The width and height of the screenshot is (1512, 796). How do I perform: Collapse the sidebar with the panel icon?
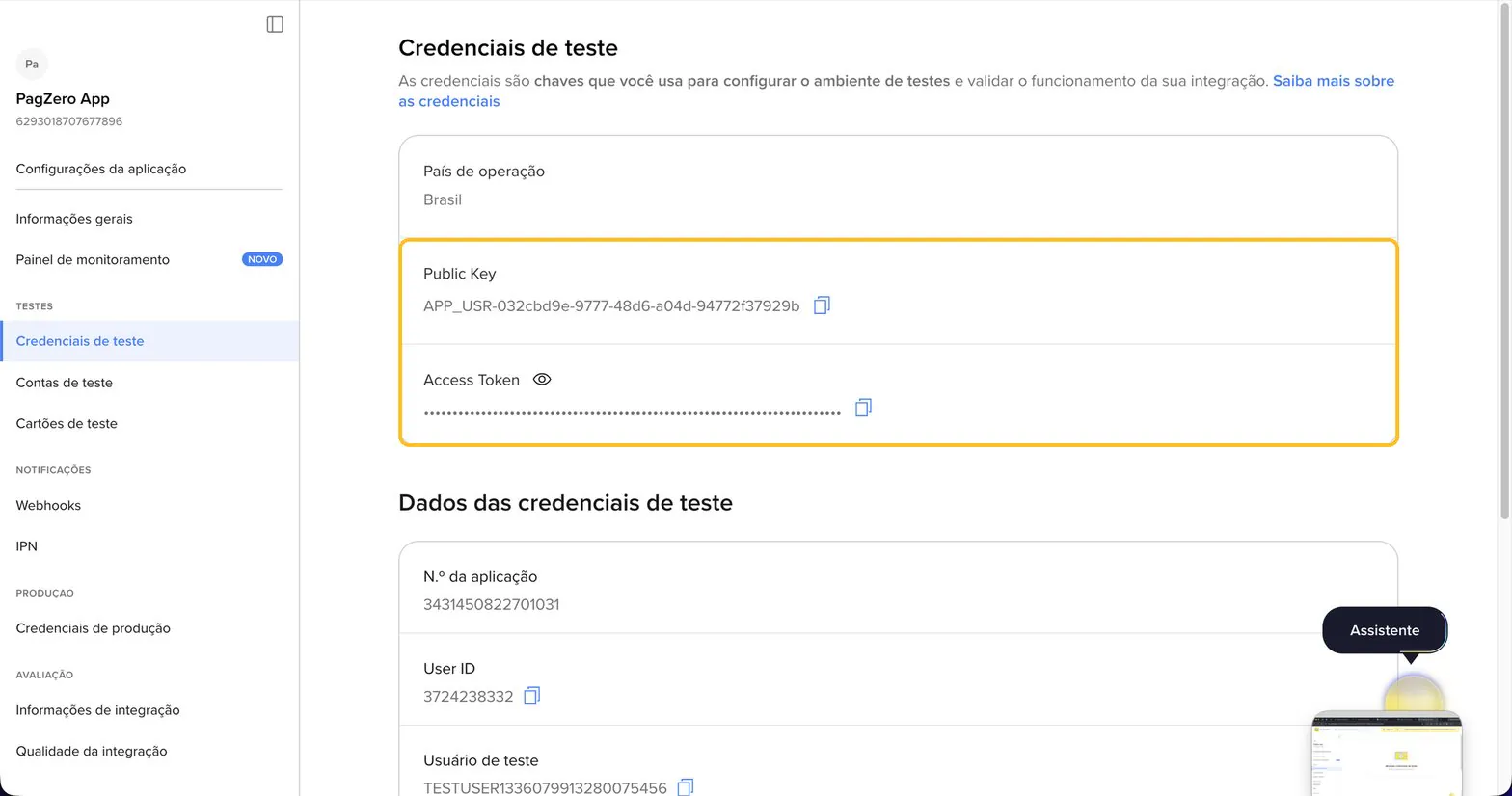coord(275,24)
